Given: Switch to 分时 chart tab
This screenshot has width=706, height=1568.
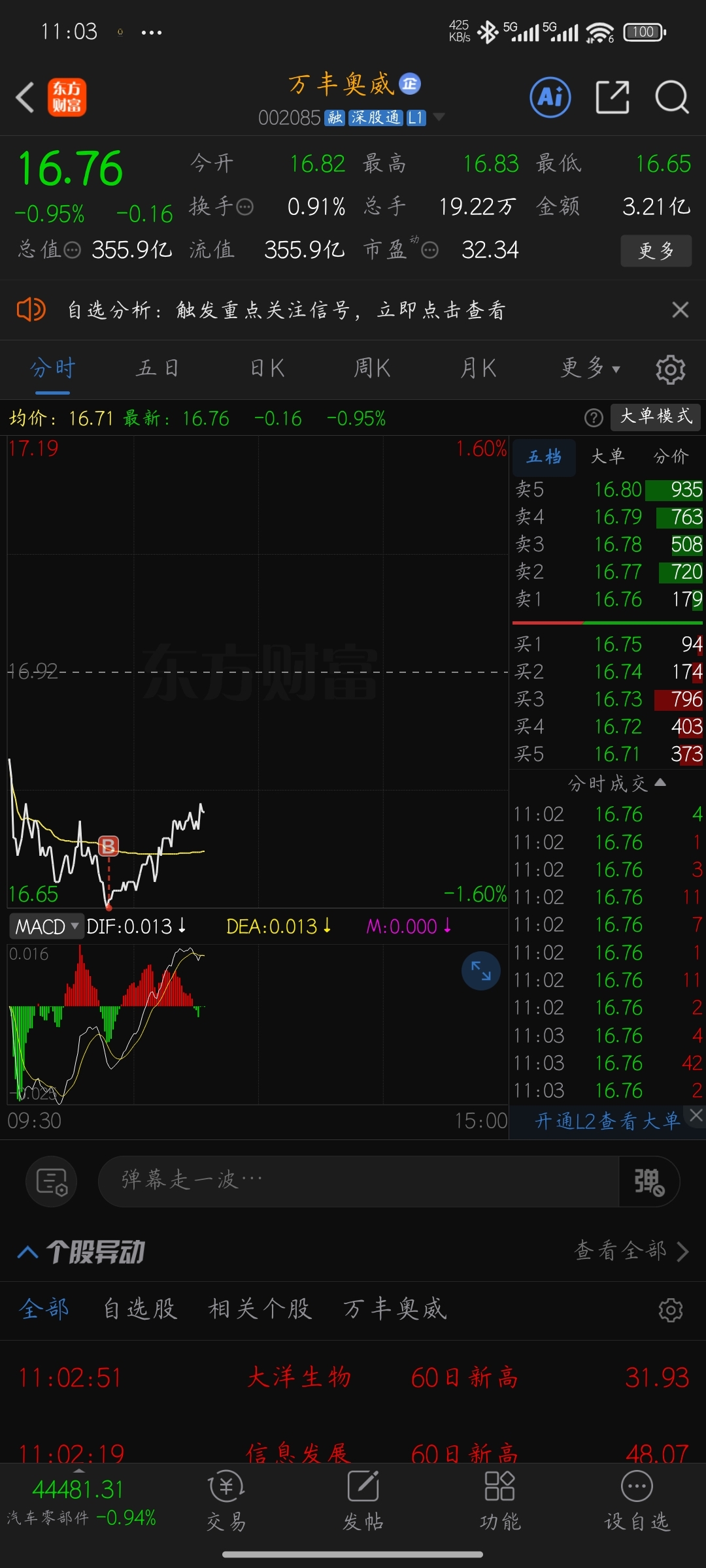Looking at the screenshot, I should tap(52, 368).
